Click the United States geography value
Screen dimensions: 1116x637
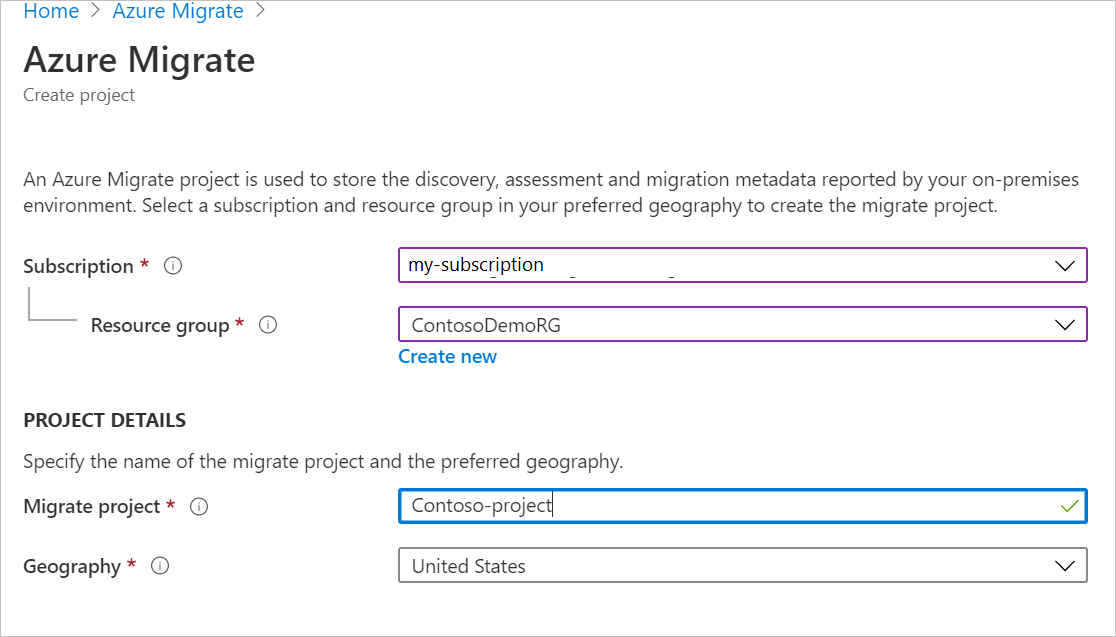(x=467, y=566)
